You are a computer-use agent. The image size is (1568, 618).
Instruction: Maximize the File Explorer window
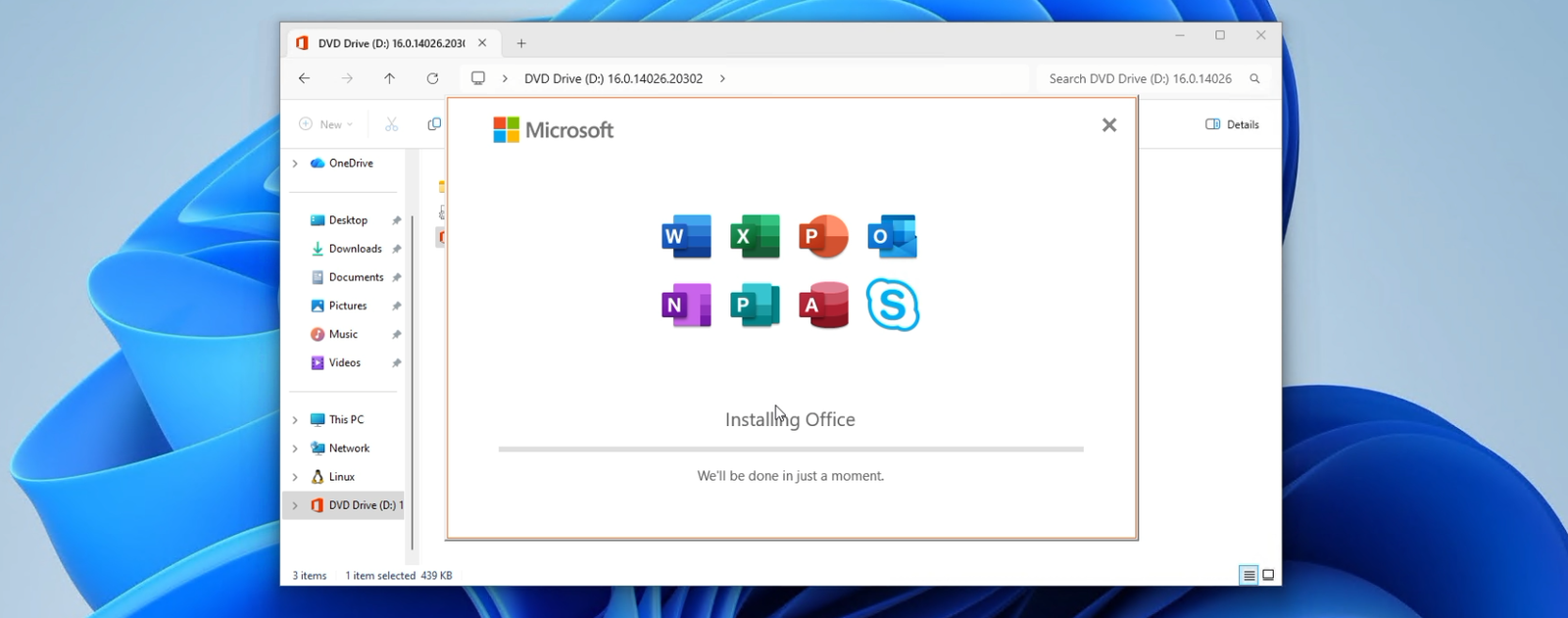click(1220, 35)
